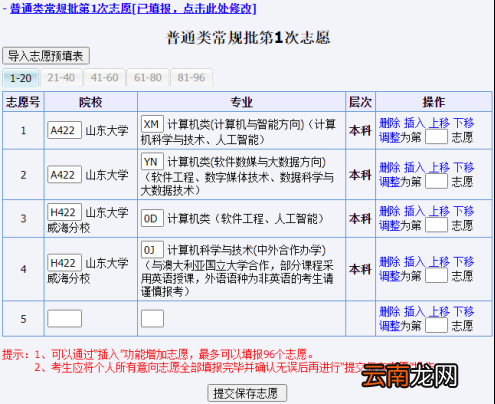Image resolution: width=495 pixels, height=404 pixels.
Task: Click 插入 for choice 2
Action: (x=414, y=167)
